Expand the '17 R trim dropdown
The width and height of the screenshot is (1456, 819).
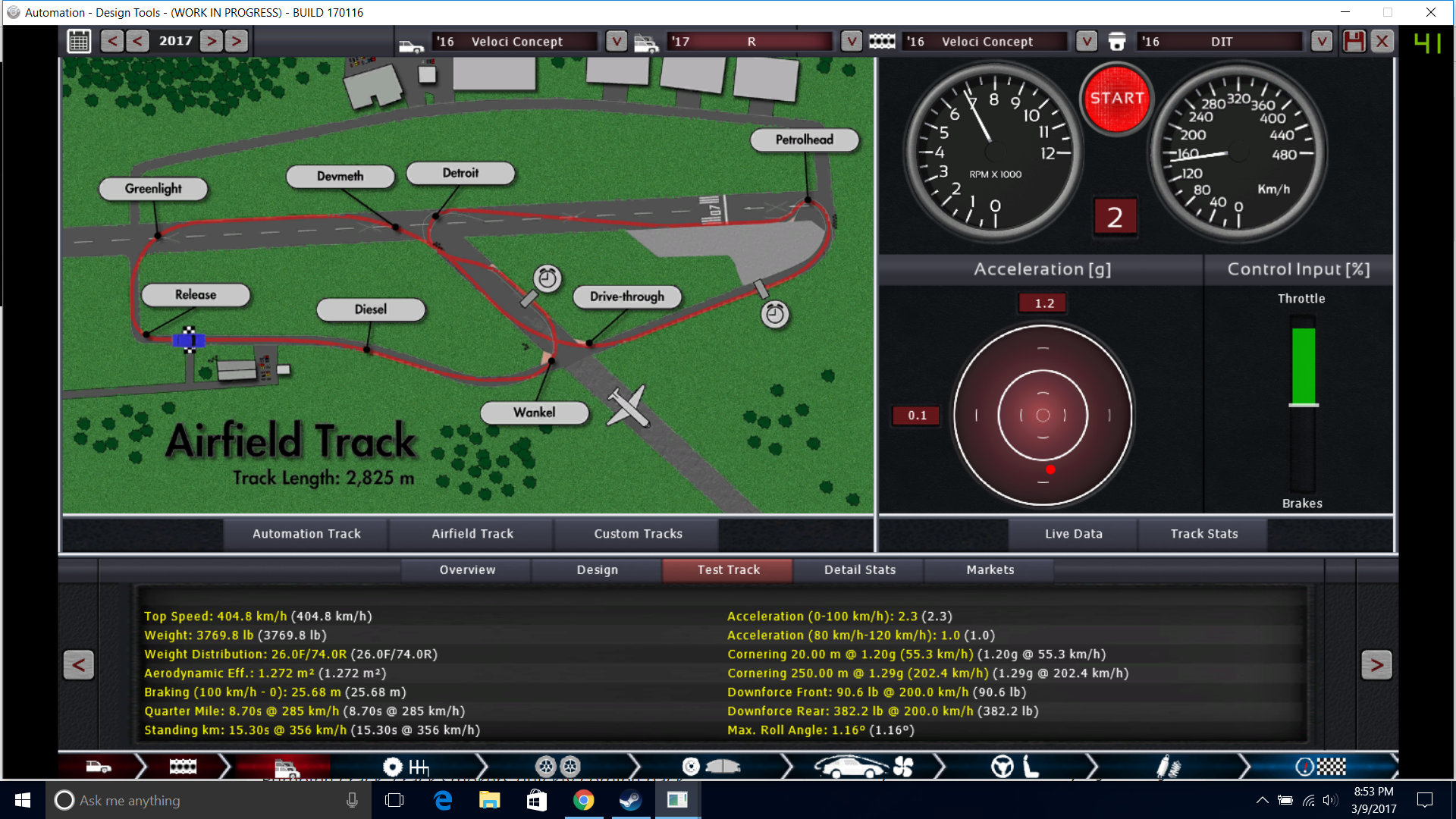tap(852, 41)
